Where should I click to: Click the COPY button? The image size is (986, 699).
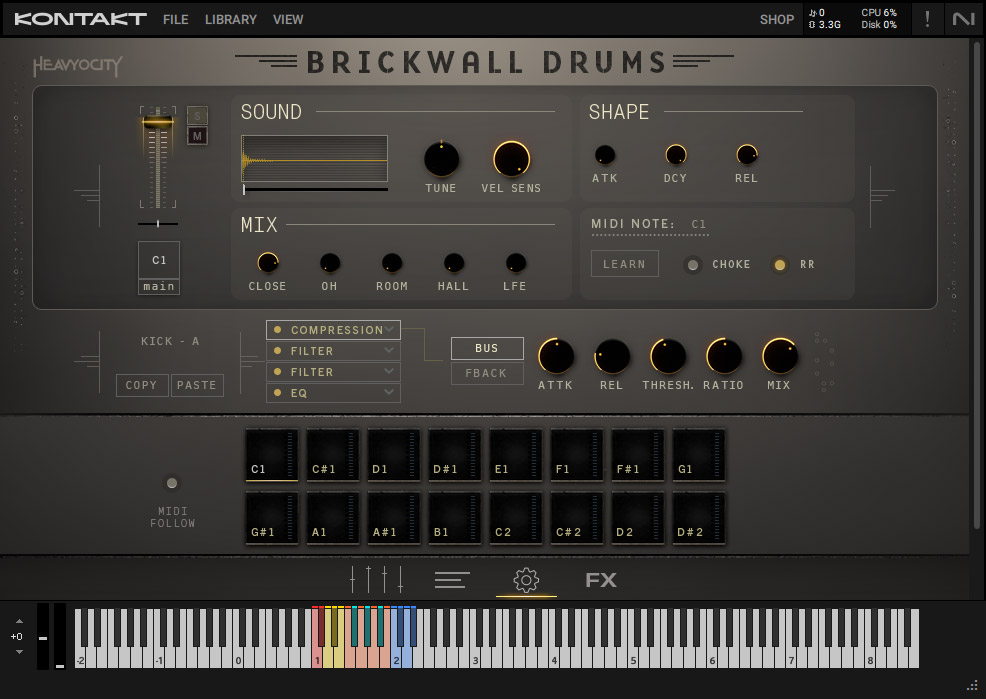pos(141,385)
